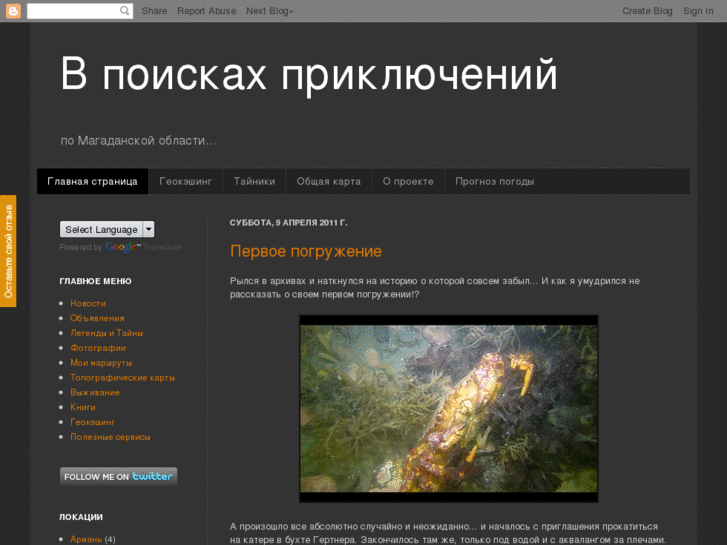727x545 pixels.
Task: Open the Армань location link
Action: coord(86,539)
